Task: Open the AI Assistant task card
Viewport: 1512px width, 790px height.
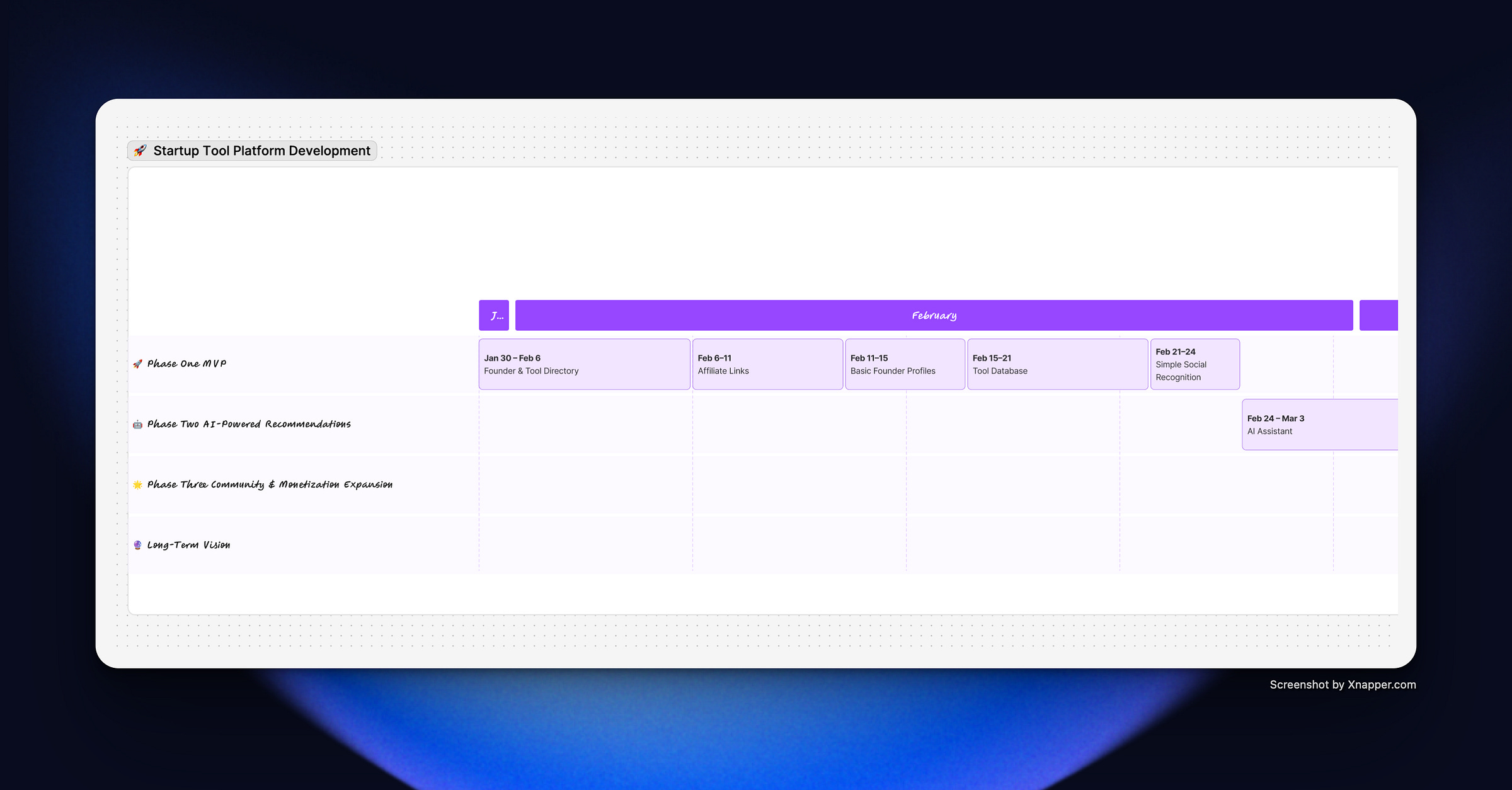Action: tap(1319, 425)
